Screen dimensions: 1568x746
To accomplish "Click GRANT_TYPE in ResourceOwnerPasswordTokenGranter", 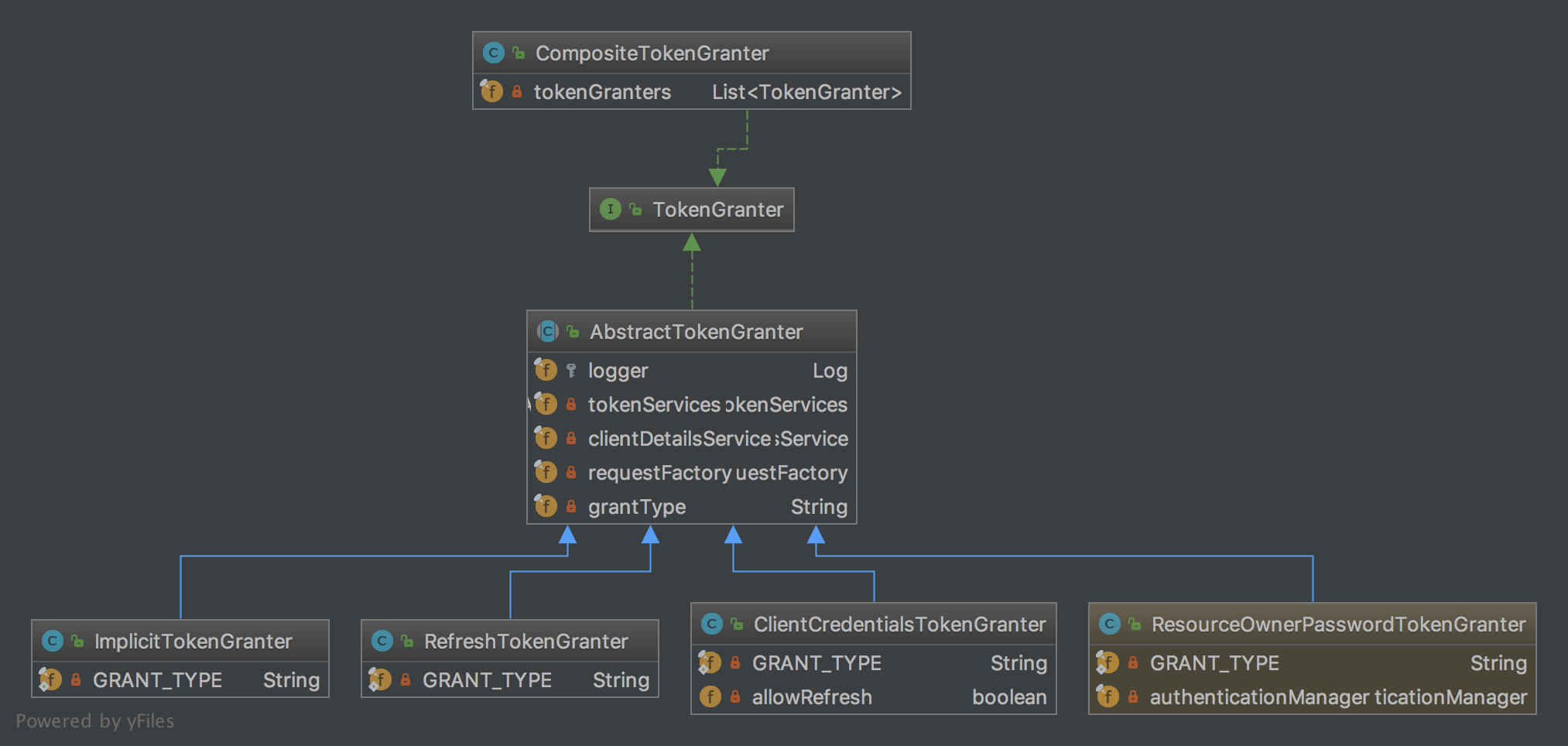I will pyautogui.click(x=1214, y=663).
